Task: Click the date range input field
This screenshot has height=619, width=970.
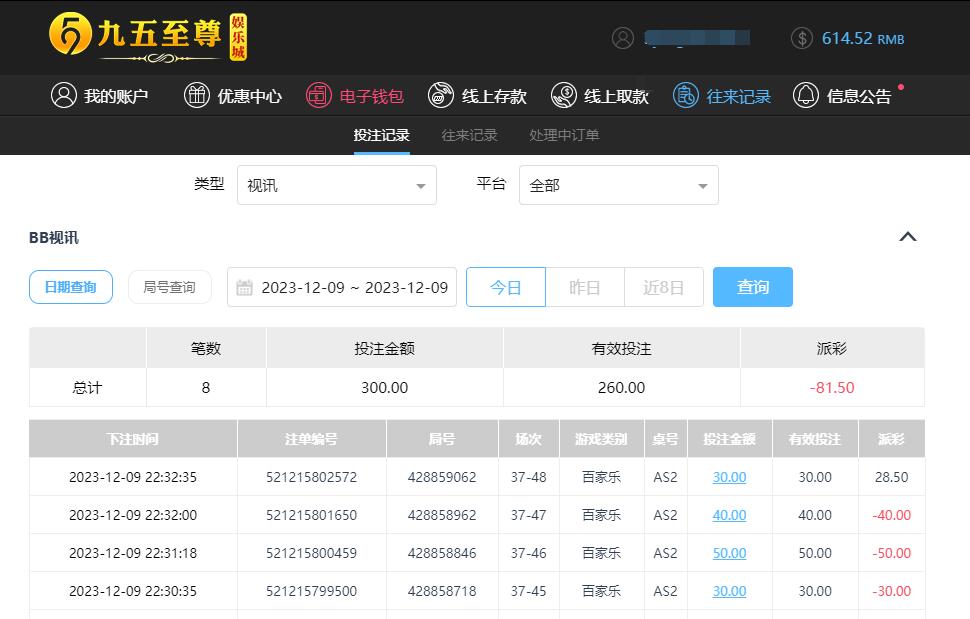Action: [x=341, y=287]
